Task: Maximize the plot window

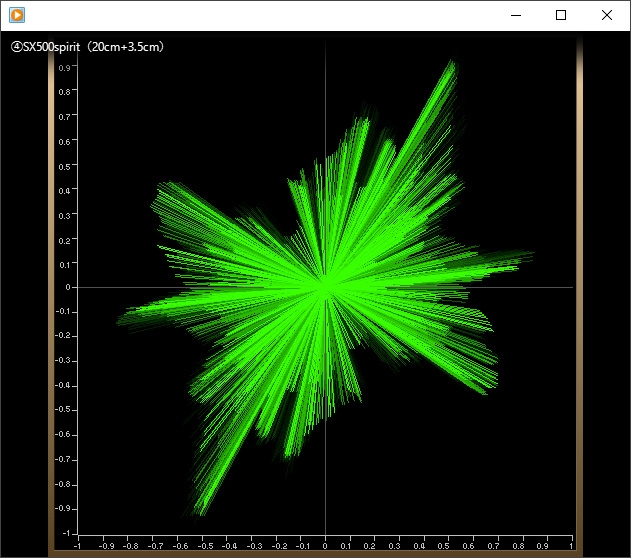Action: pos(561,15)
